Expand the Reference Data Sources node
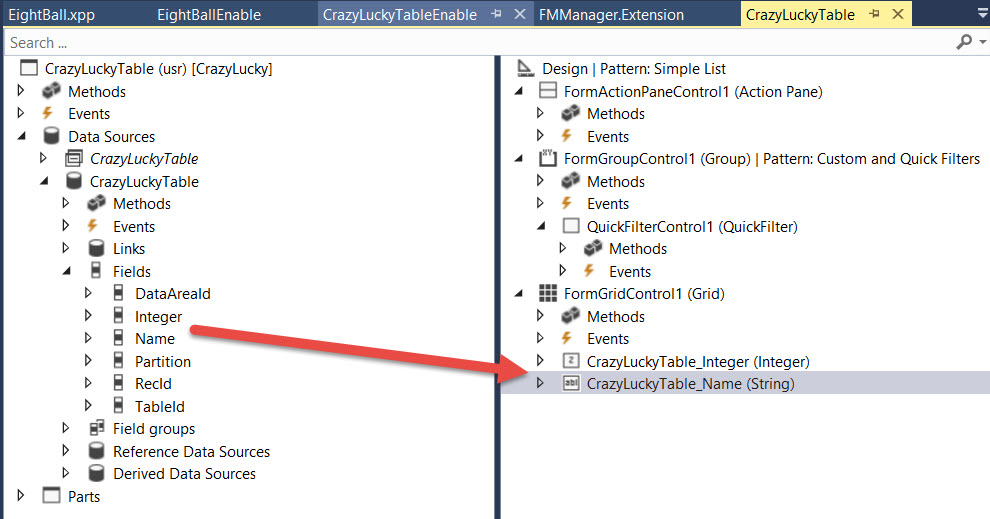The width and height of the screenshot is (990, 519). pyautogui.click(x=66, y=451)
